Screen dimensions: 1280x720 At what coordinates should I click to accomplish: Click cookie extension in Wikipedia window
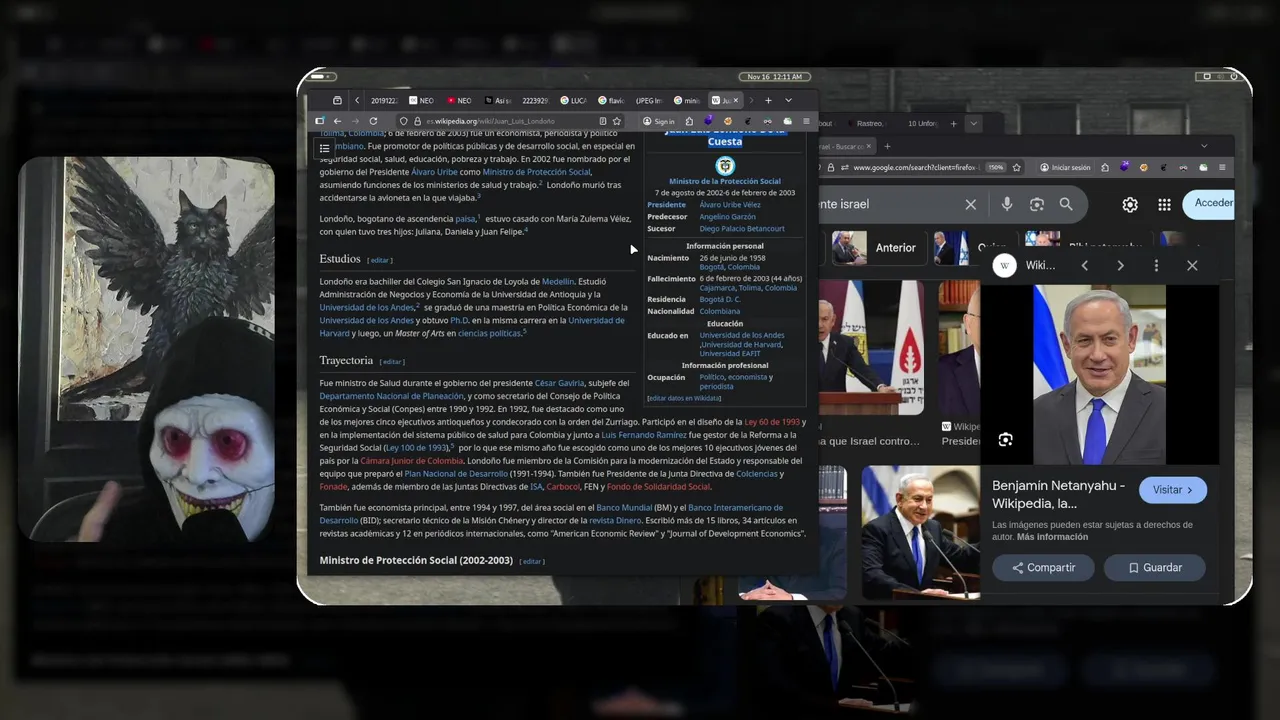(x=727, y=121)
